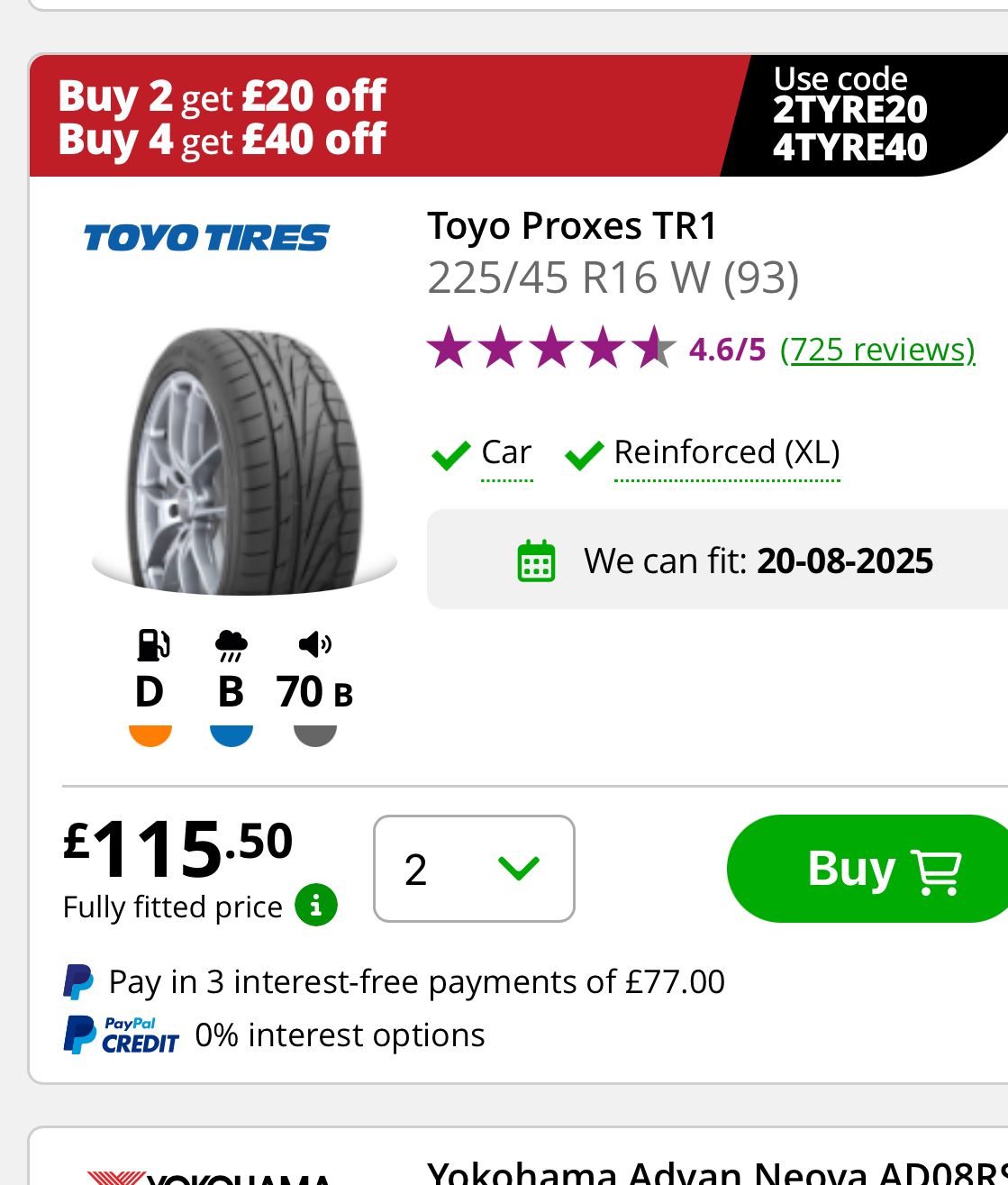
Task: Click the Toyo Proxes TR1 product title
Action: (572, 226)
